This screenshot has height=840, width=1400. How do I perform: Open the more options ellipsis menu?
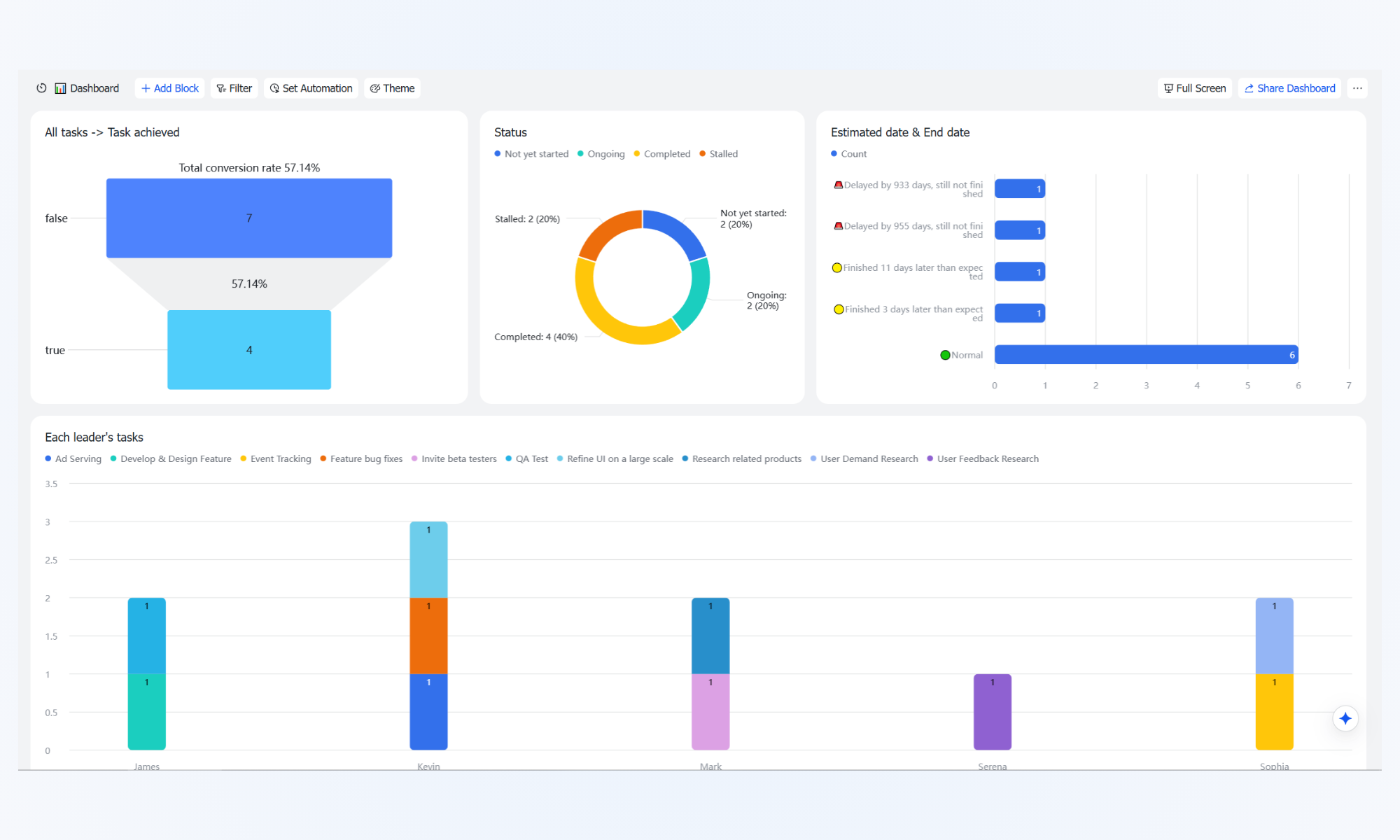tap(1357, 88)
